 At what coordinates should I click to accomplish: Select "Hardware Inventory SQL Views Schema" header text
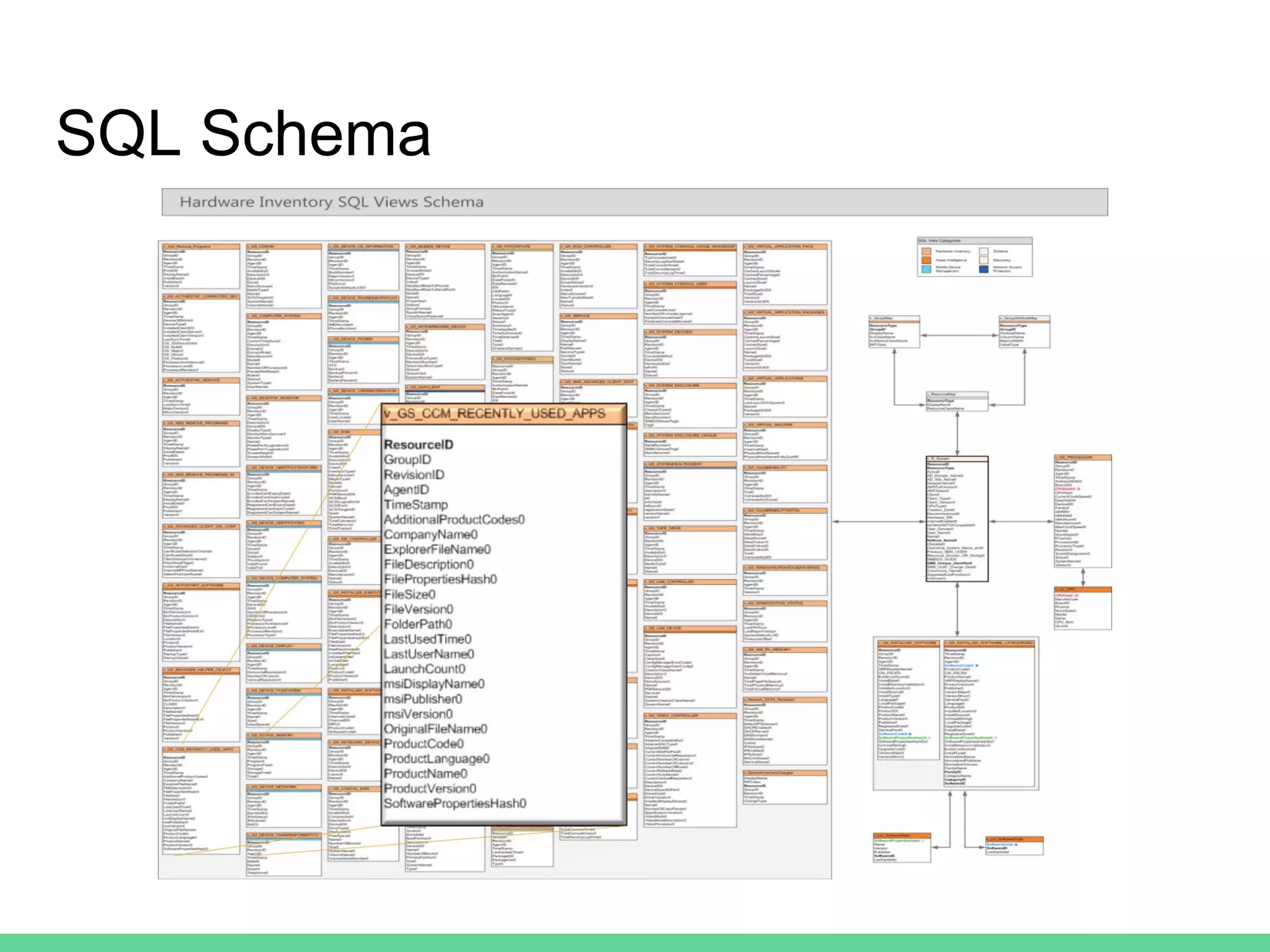coord(331,202)
